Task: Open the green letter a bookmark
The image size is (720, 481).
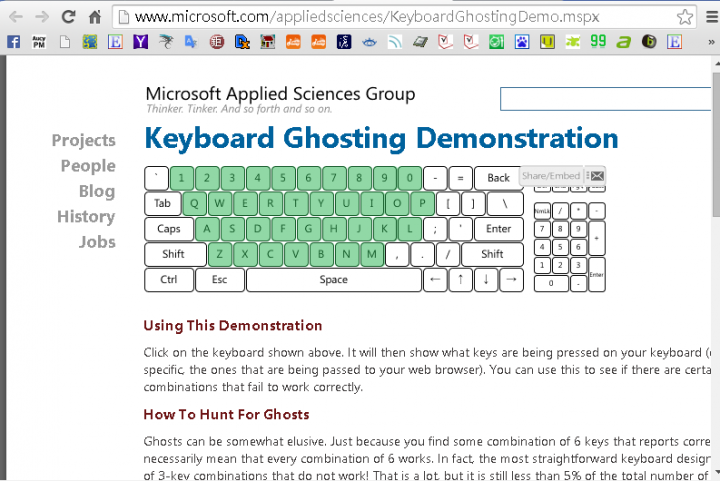Action: 623,42
